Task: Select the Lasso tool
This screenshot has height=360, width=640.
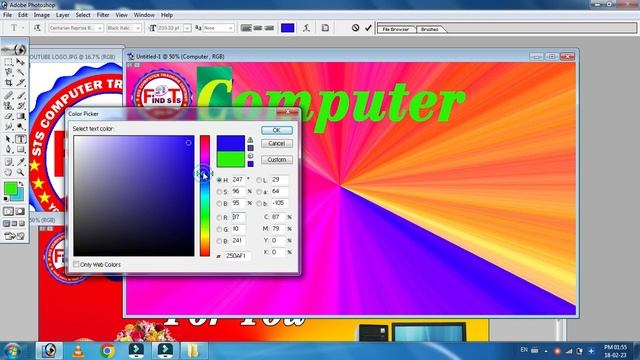Action: [x=9, y=72]
